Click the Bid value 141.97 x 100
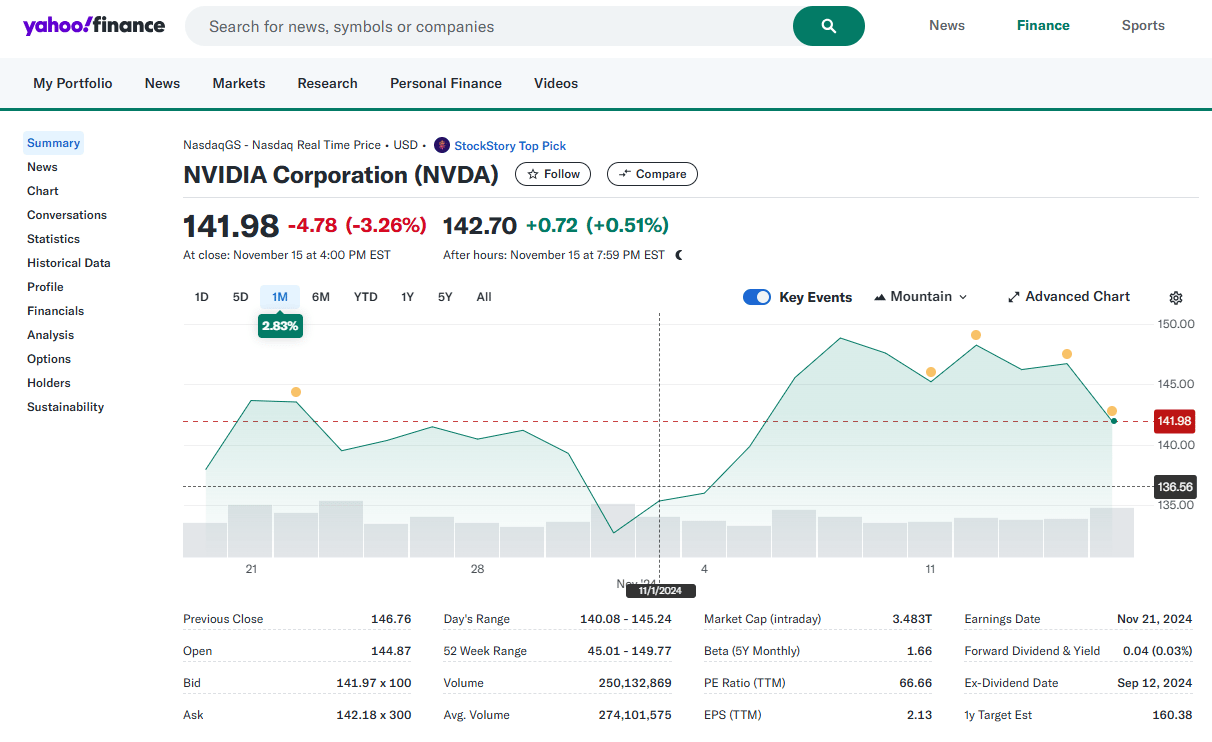1212x742 pixels. 374,683
